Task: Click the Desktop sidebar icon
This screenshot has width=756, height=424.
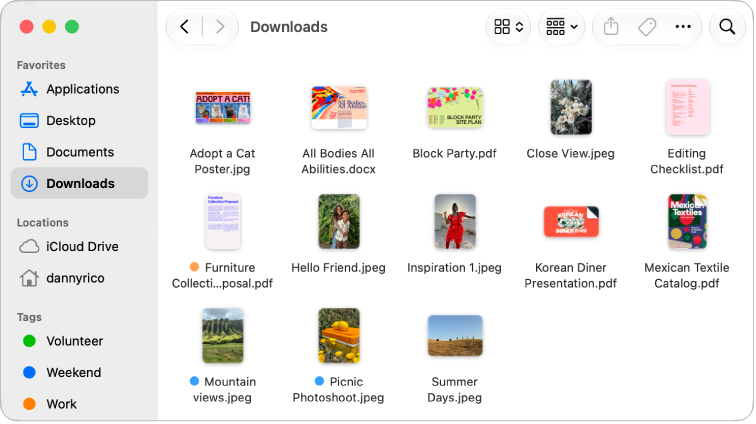Action: (29, 121)
